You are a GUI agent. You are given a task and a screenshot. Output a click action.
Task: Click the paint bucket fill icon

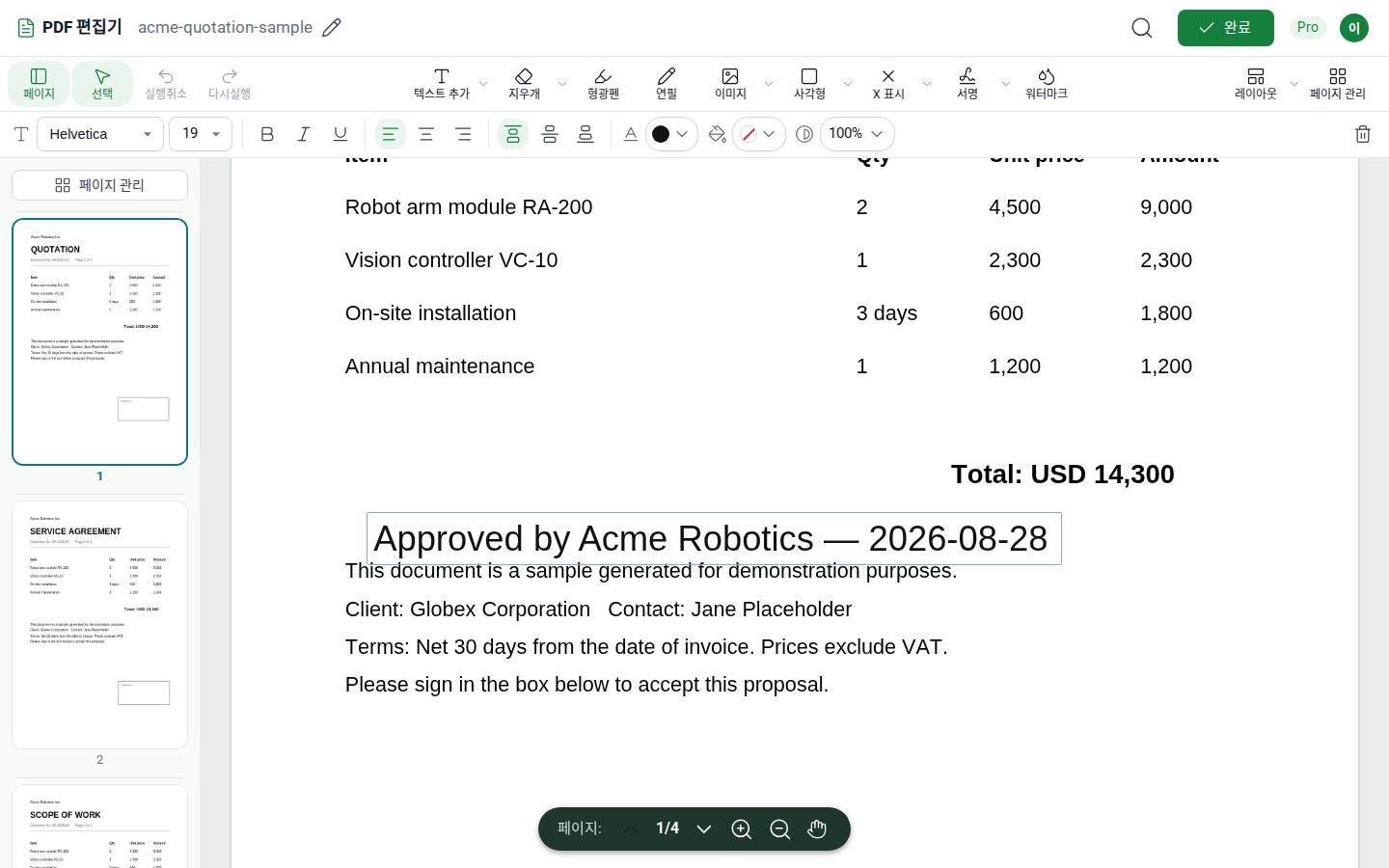click(x=717, y=134)
